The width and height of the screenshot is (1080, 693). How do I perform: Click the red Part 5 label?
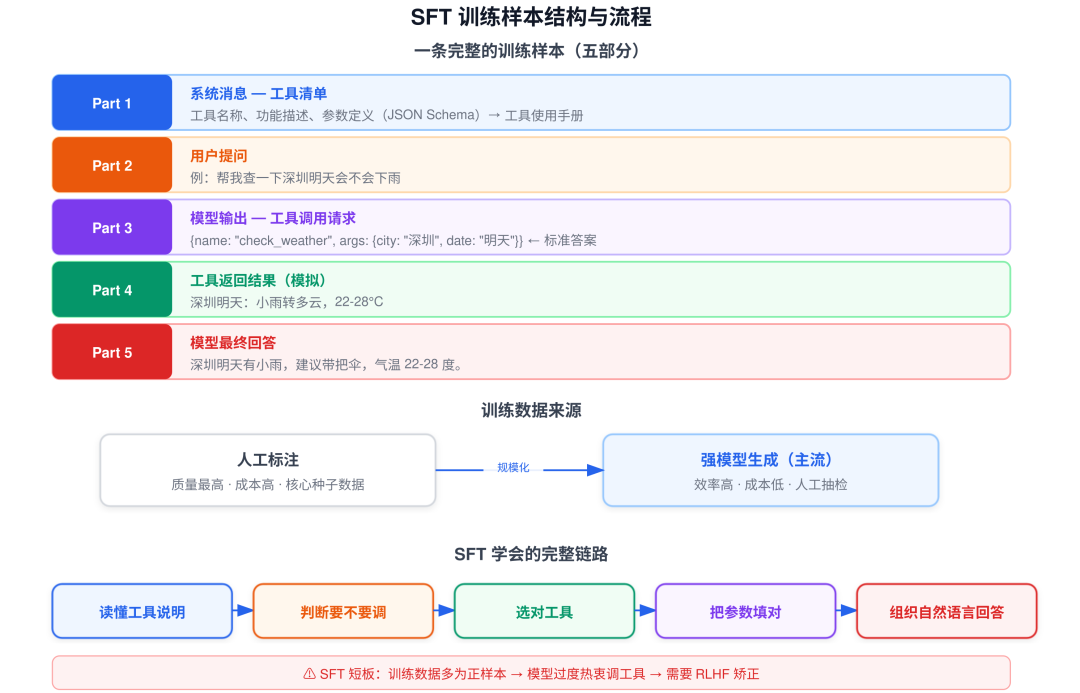pyautogui.click(x=112, y=352)
